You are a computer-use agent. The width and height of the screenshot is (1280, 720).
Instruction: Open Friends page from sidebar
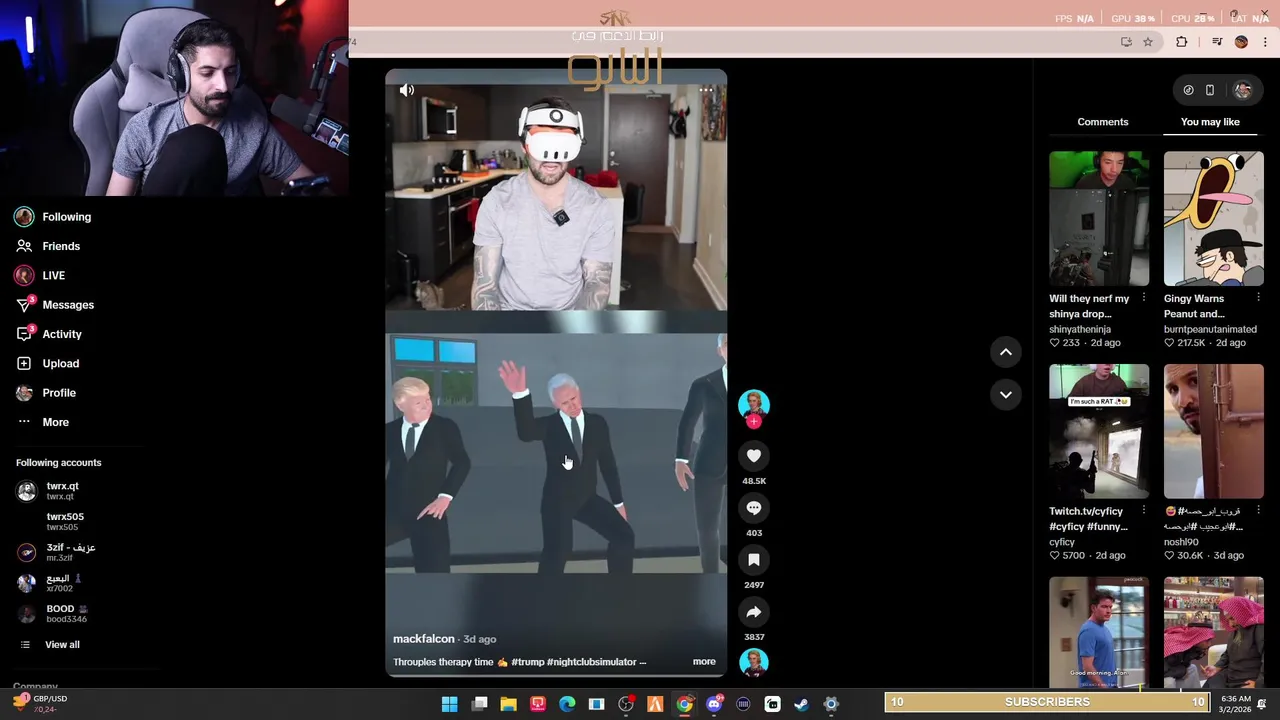48,246
